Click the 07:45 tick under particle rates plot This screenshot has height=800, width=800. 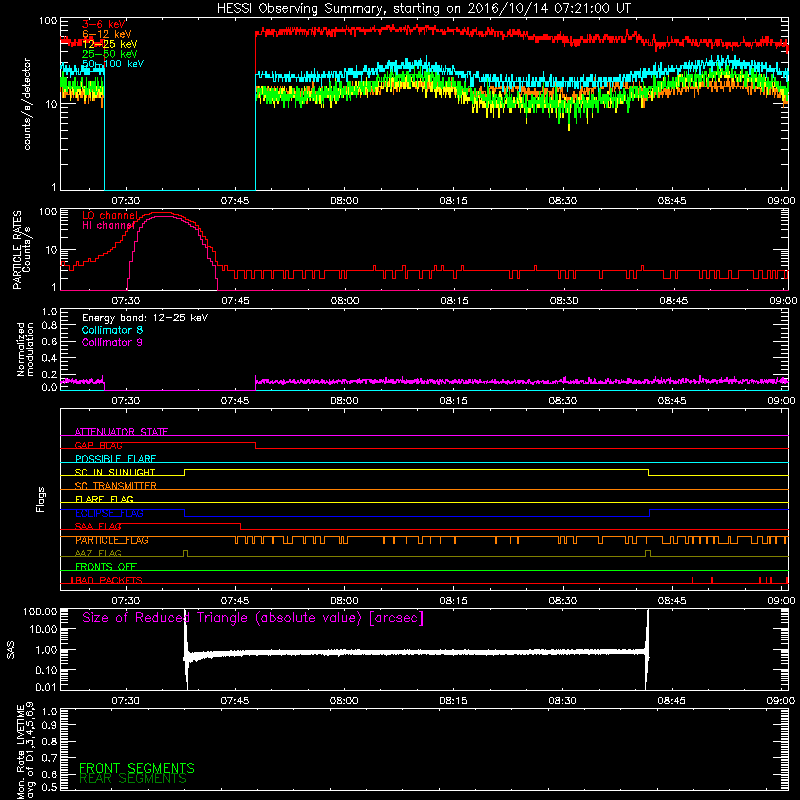tap(235, 301)
